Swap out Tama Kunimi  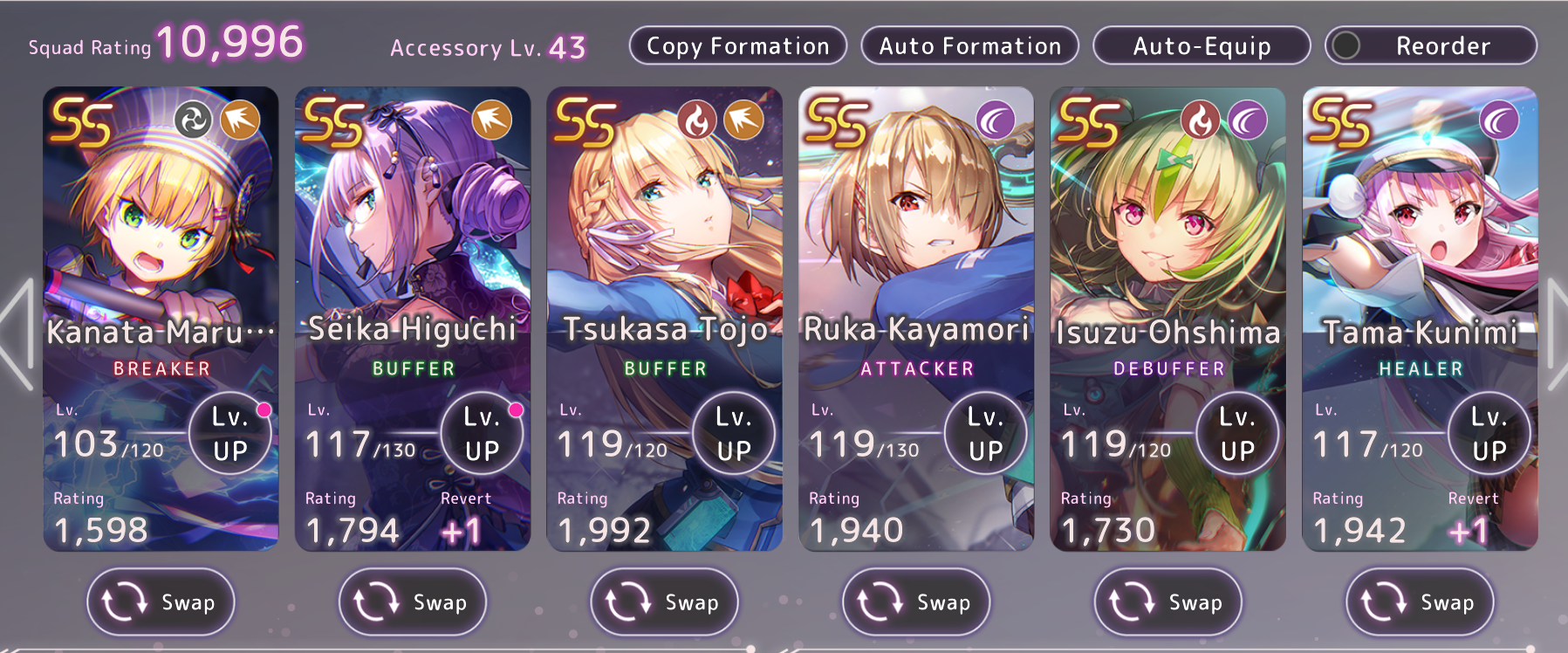1420,602
